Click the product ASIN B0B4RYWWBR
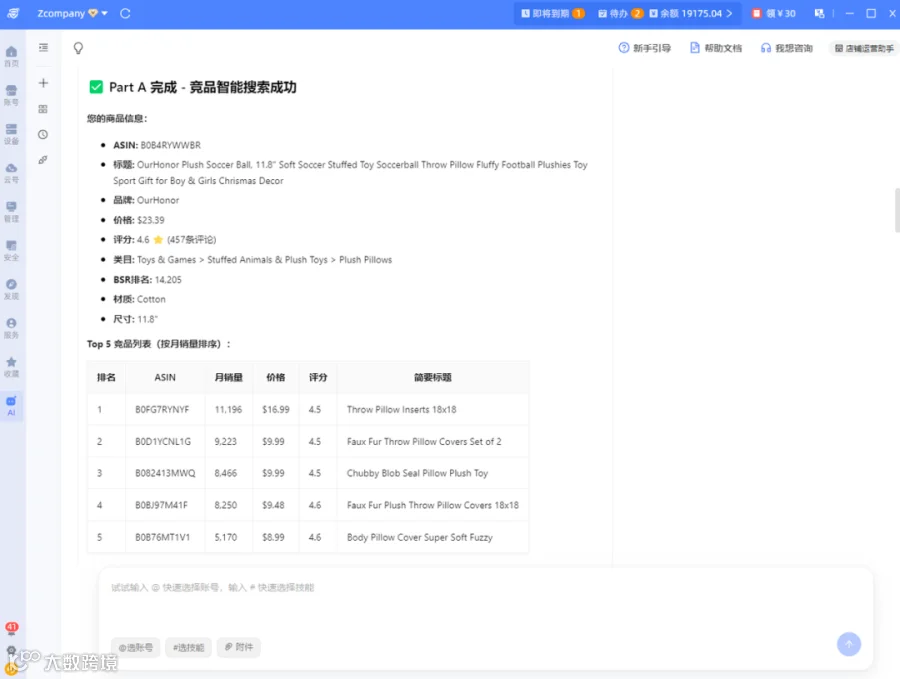The width and height of the screenshot is (900, 679). [x=170, y=145]
